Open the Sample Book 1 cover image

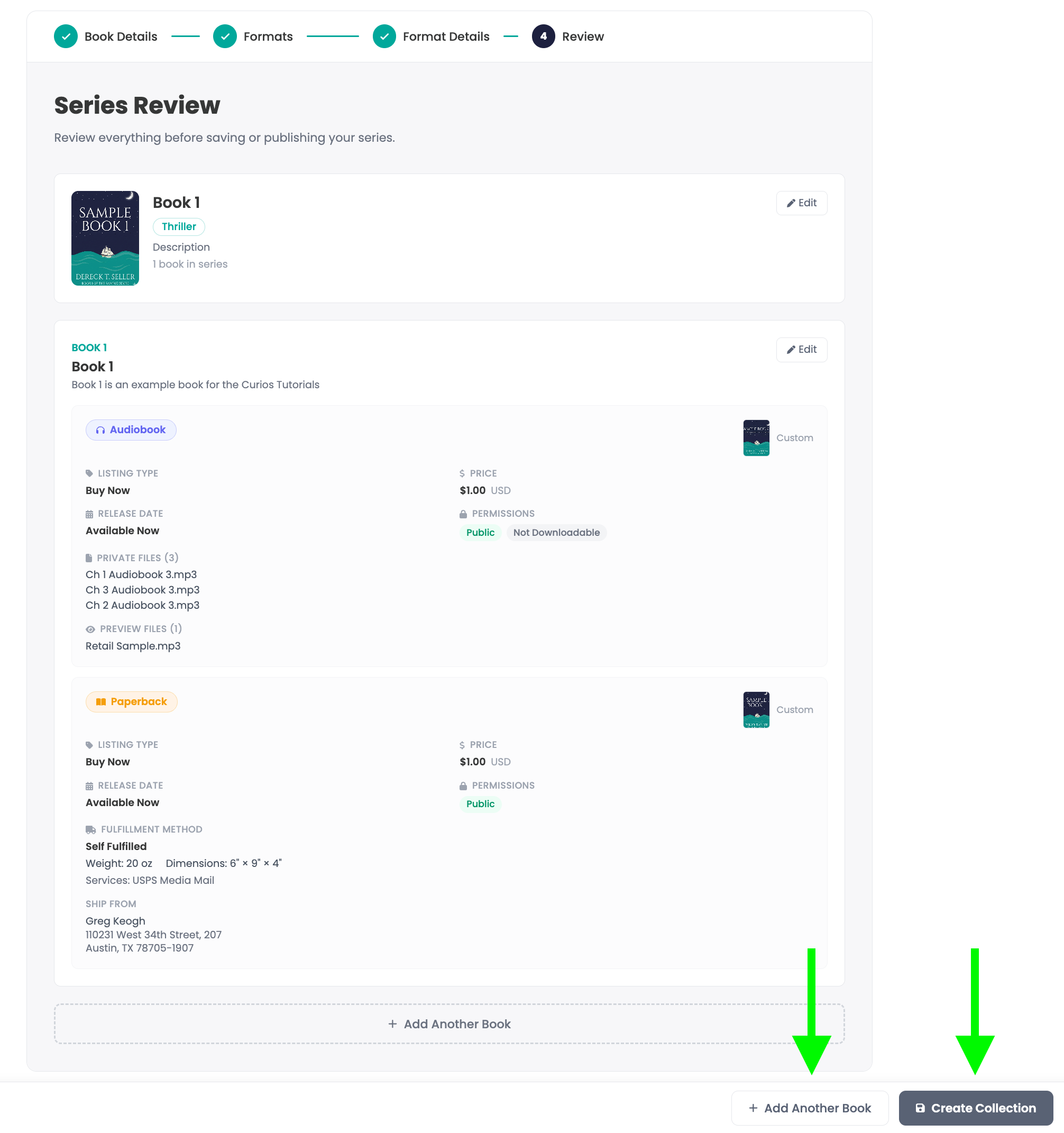[105, 238]
